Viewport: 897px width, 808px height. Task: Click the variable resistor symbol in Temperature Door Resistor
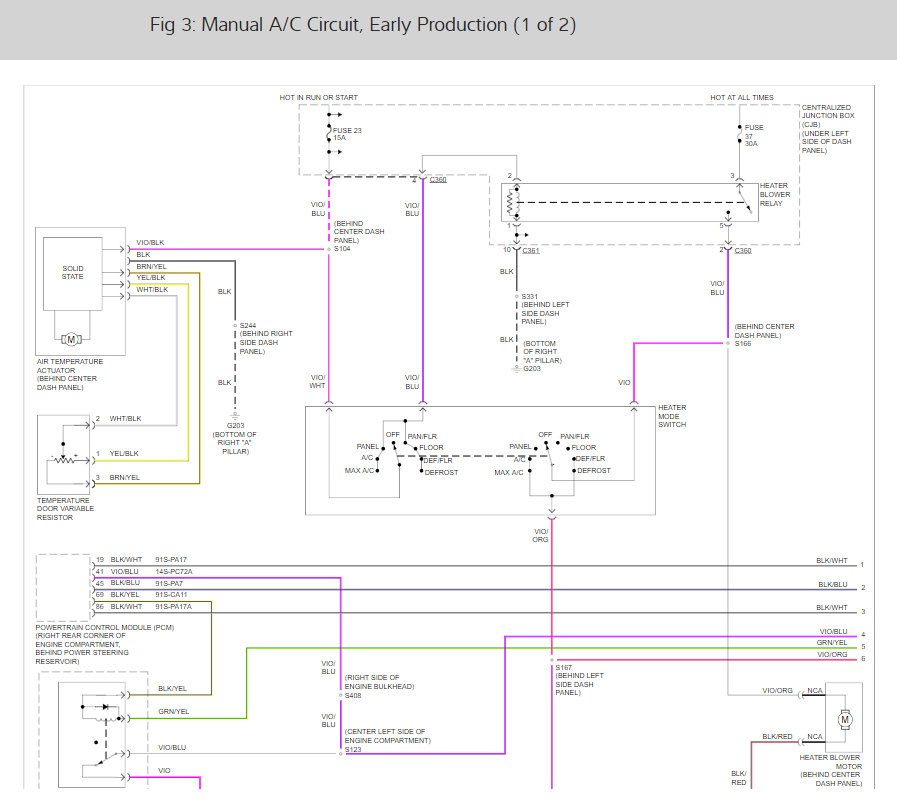(64, 460)
